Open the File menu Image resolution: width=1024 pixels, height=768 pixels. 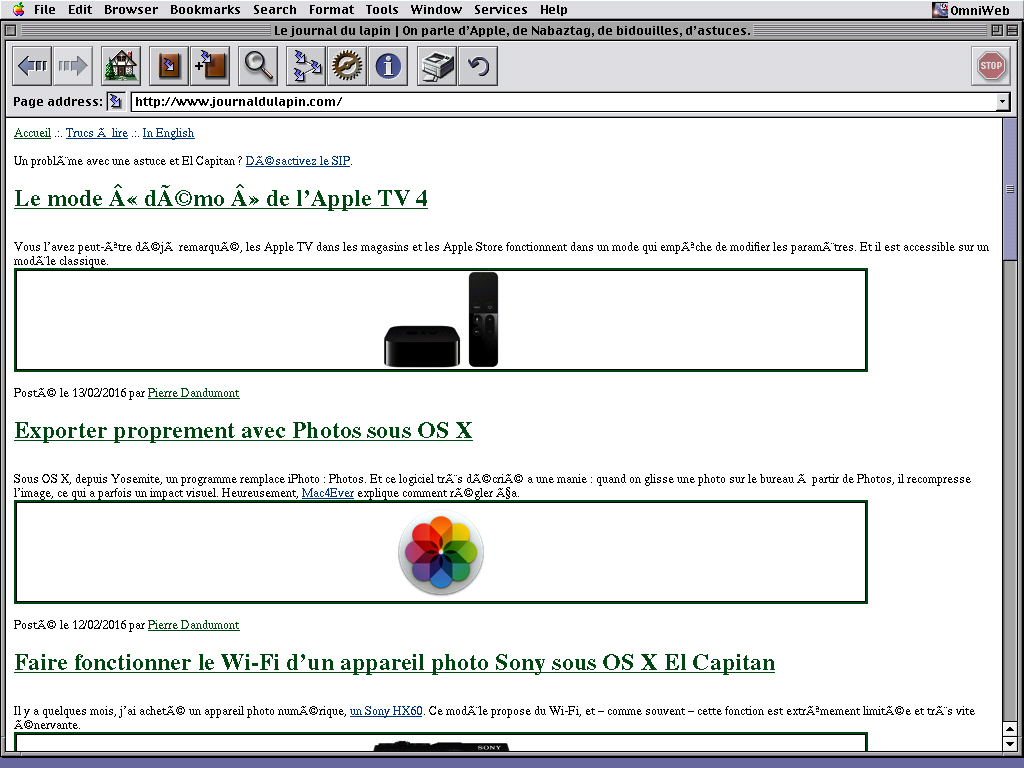tap(44, 9)
